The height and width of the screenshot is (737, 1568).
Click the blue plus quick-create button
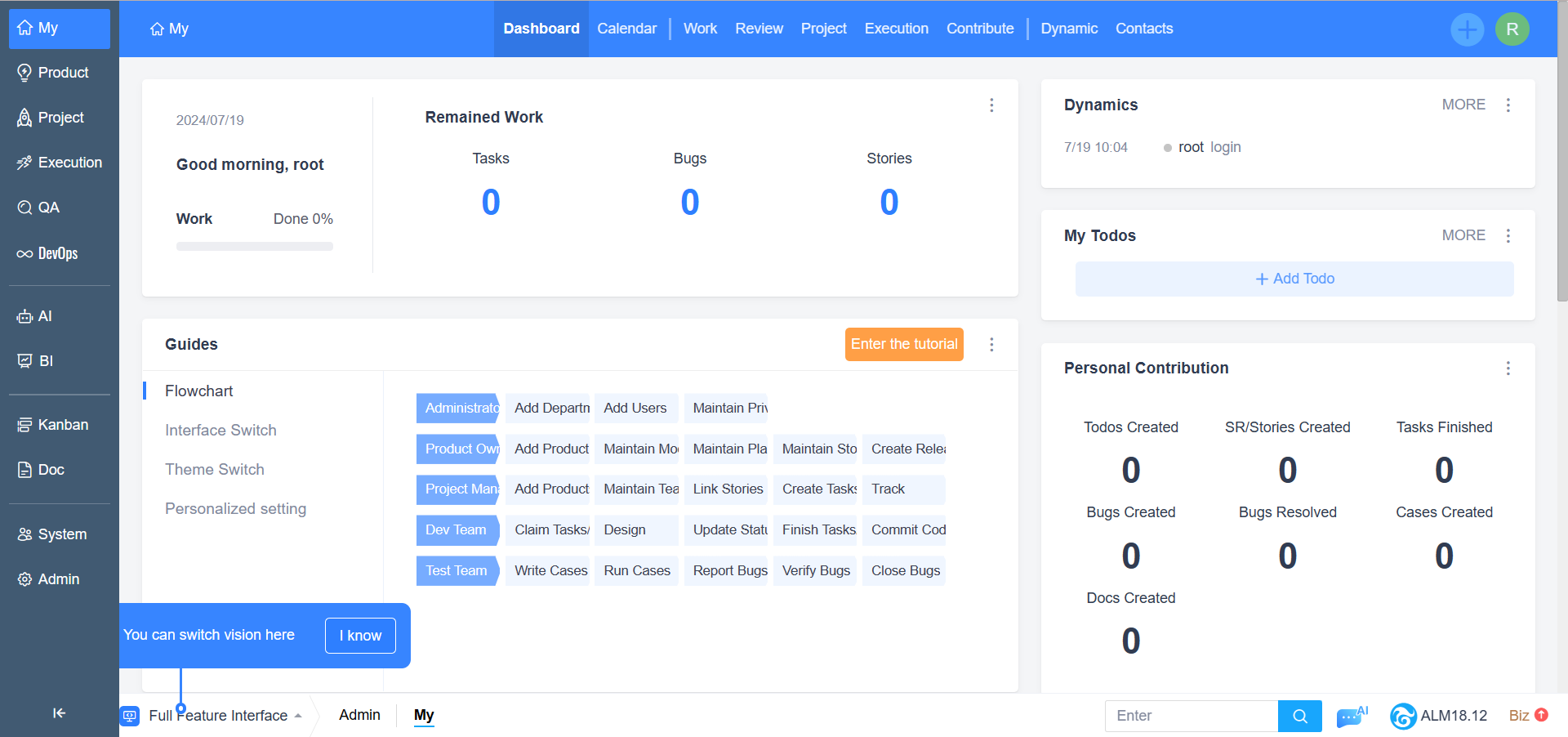coord(1467,29)
